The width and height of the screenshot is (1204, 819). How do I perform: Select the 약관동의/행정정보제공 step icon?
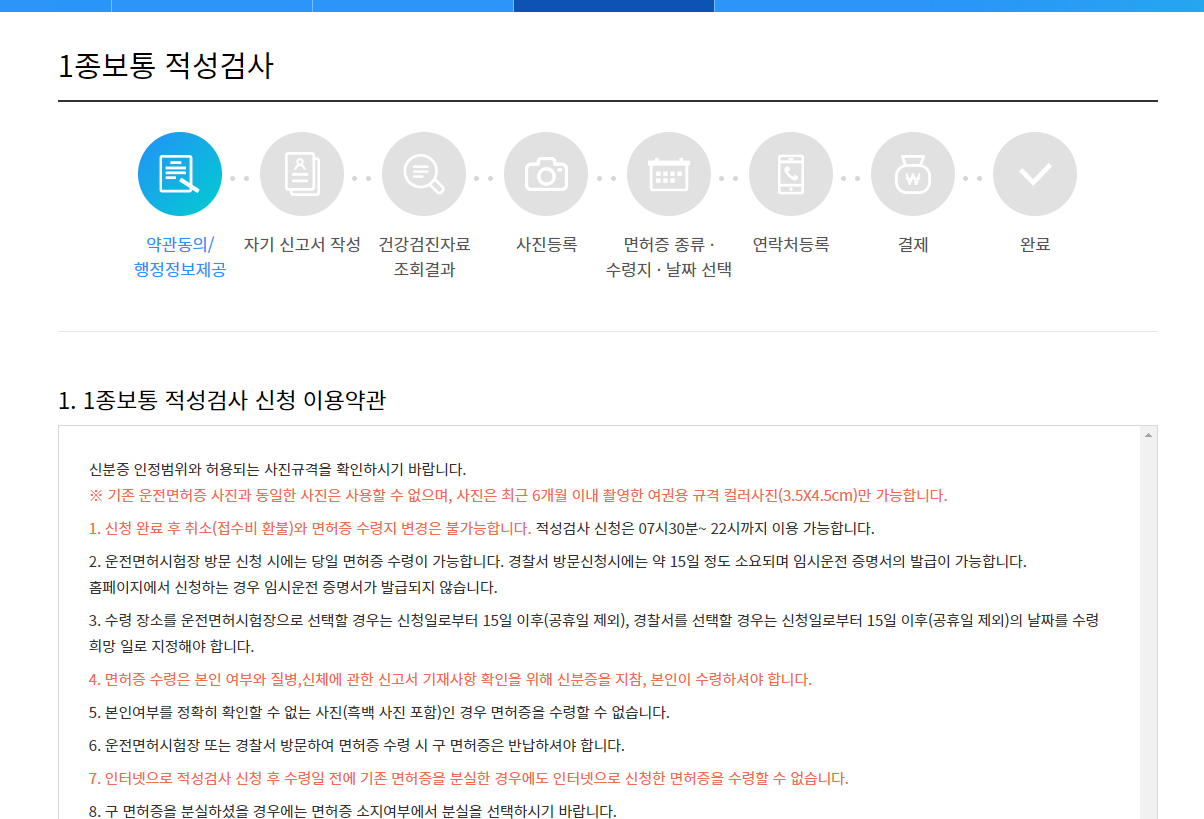tap(180, 173)
